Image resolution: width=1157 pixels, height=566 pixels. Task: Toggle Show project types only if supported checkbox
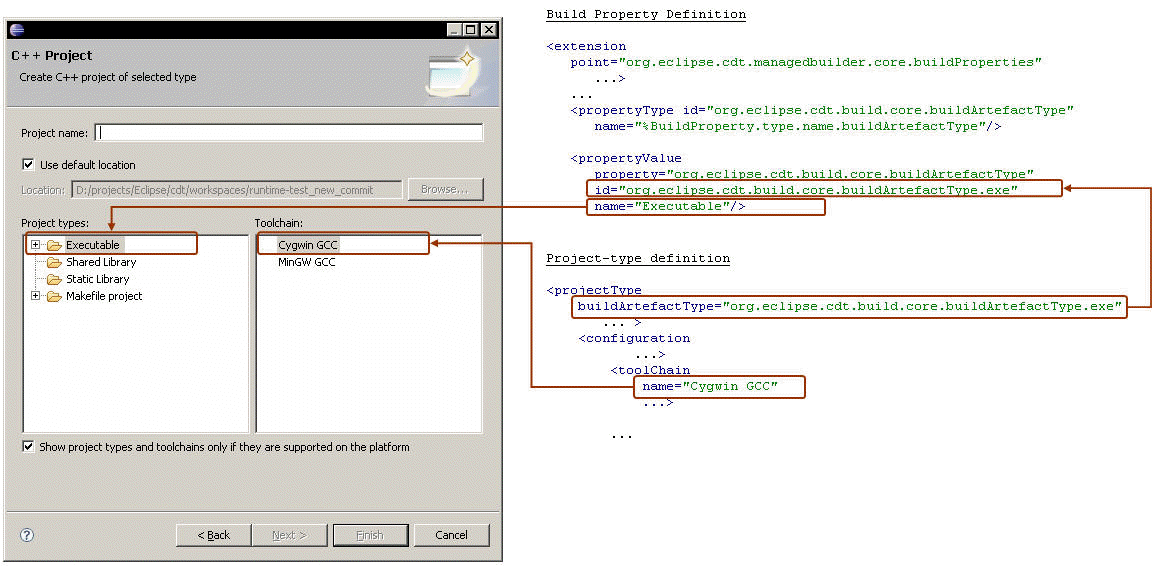point(28,446)
